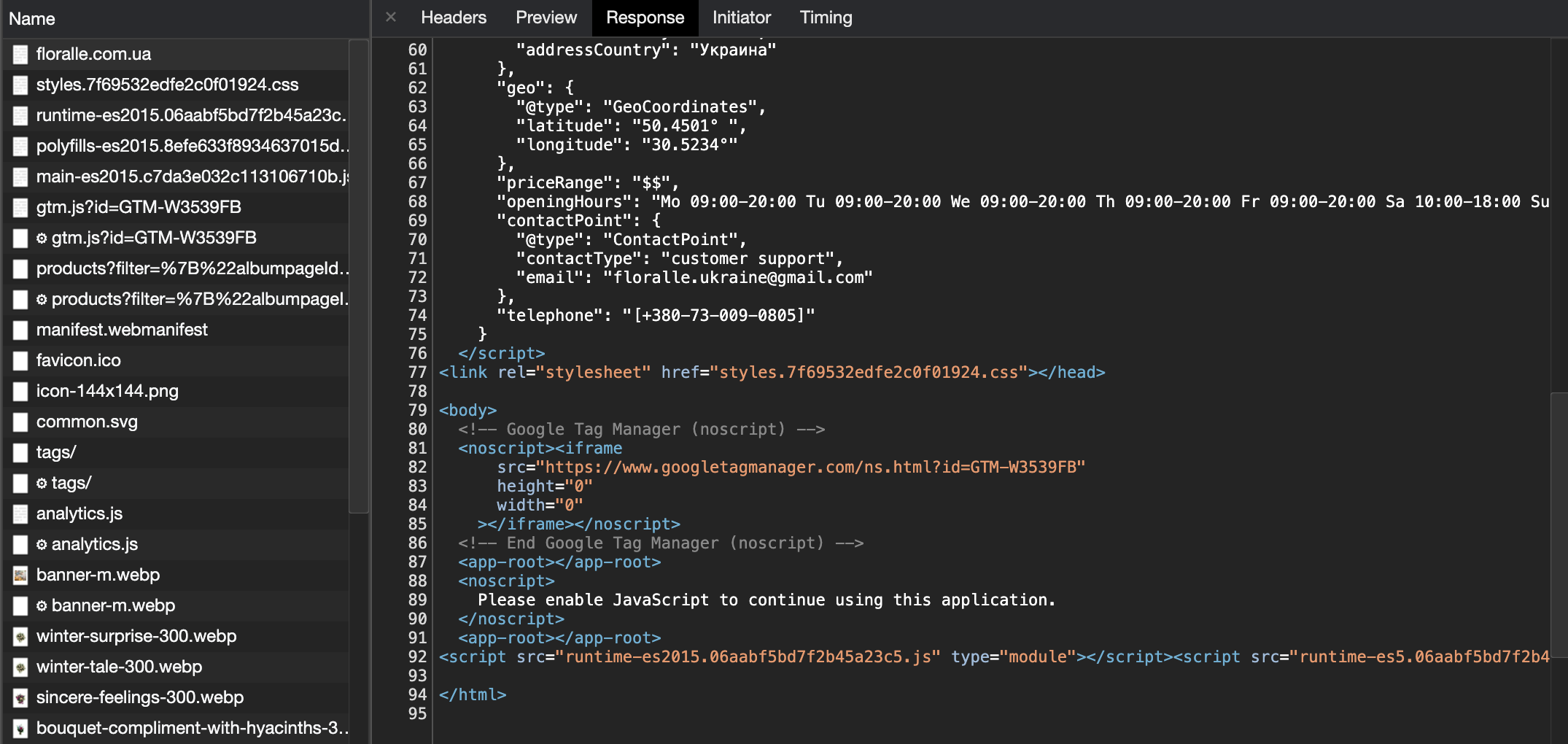Screen dimensions: 1568x744
Task: Close the request details panel
Action: (x=391, y=17)
